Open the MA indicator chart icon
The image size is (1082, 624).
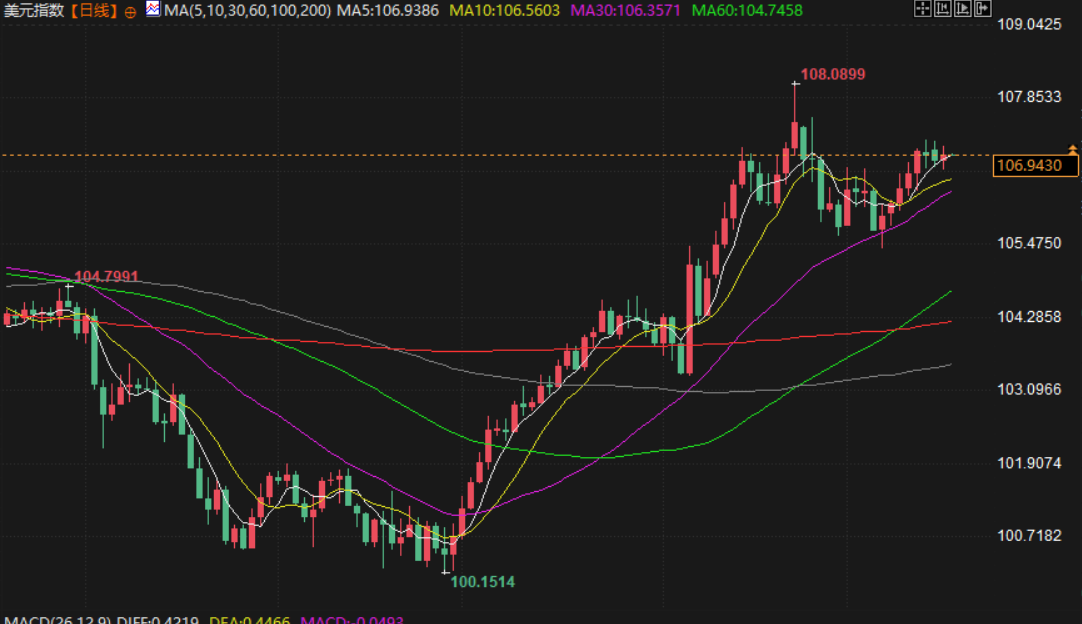(153, 9)
